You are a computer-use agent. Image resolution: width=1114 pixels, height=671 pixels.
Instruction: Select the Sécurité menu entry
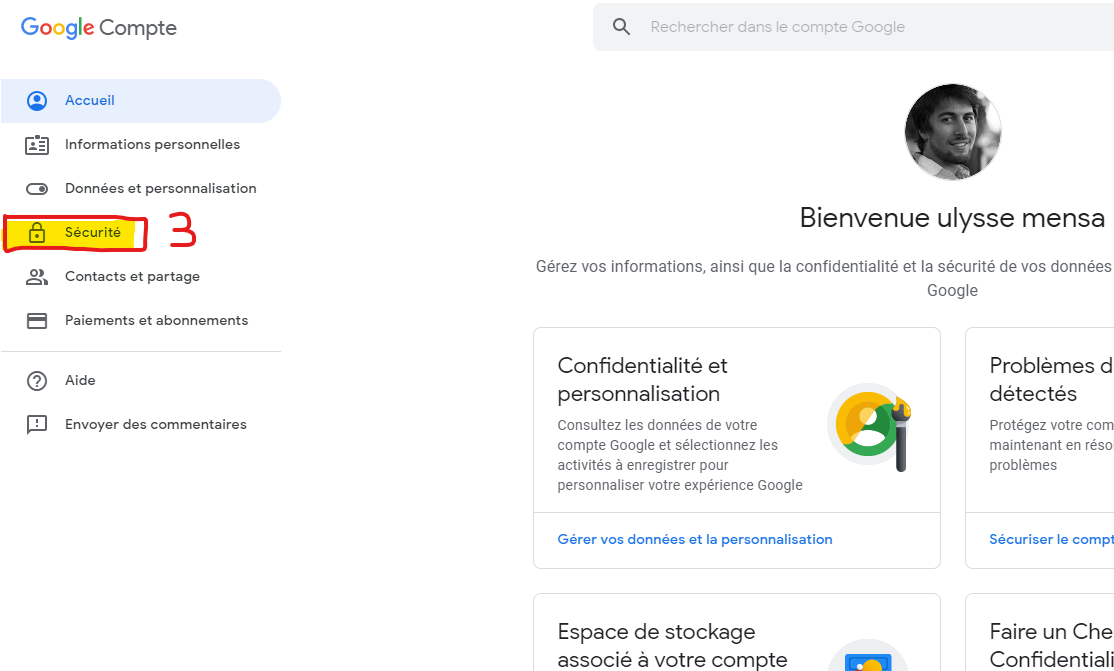point(141,233)
